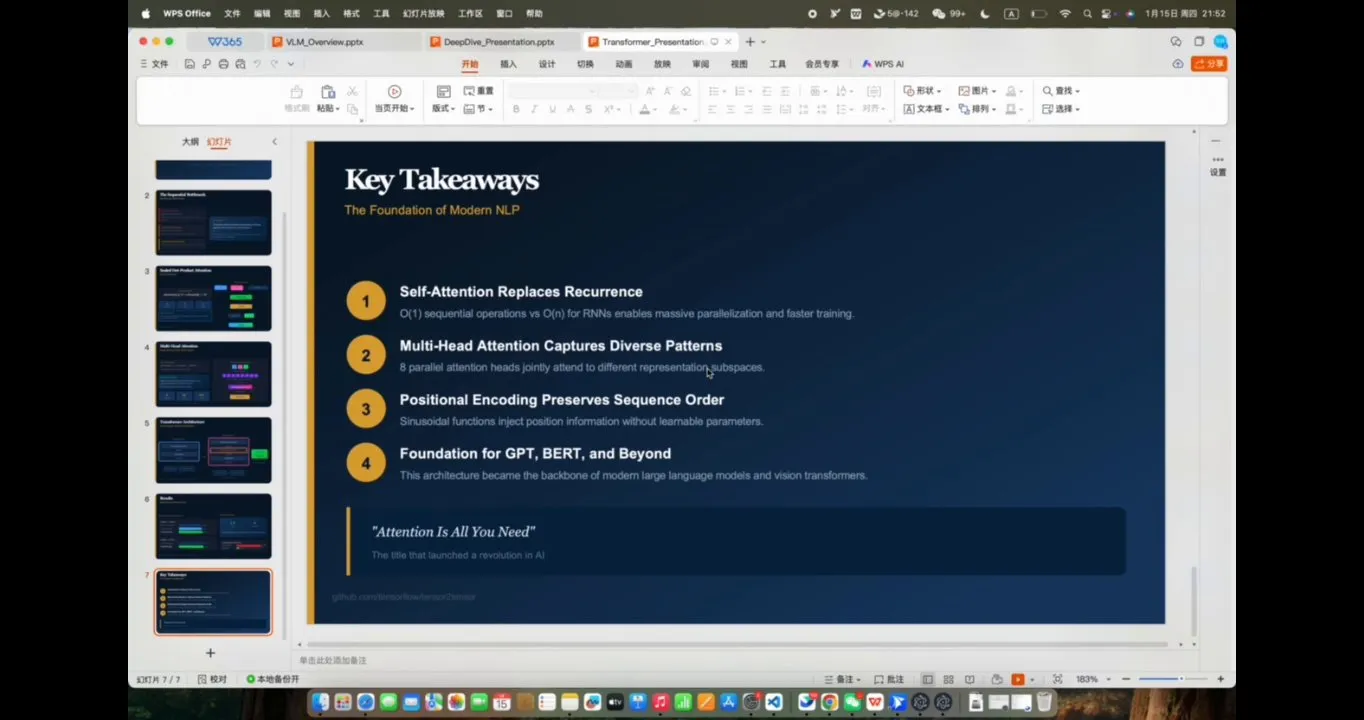Open the 版式 layout dropdown
1364x720 pixels.
443,108
